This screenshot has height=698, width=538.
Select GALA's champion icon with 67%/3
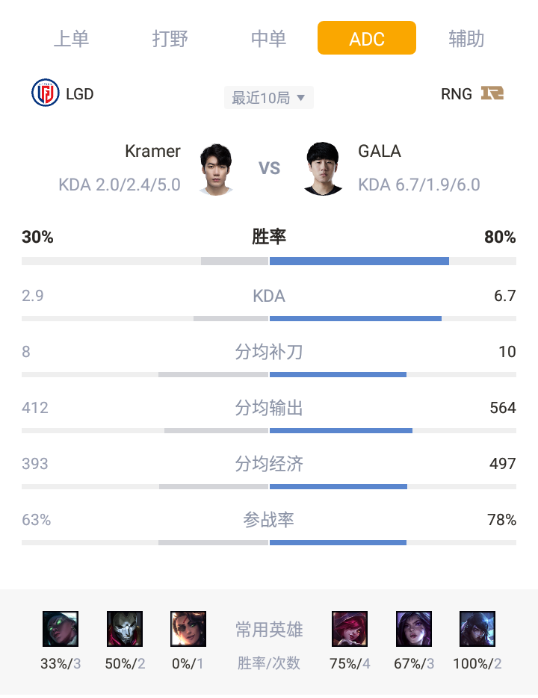click(414, 629)
